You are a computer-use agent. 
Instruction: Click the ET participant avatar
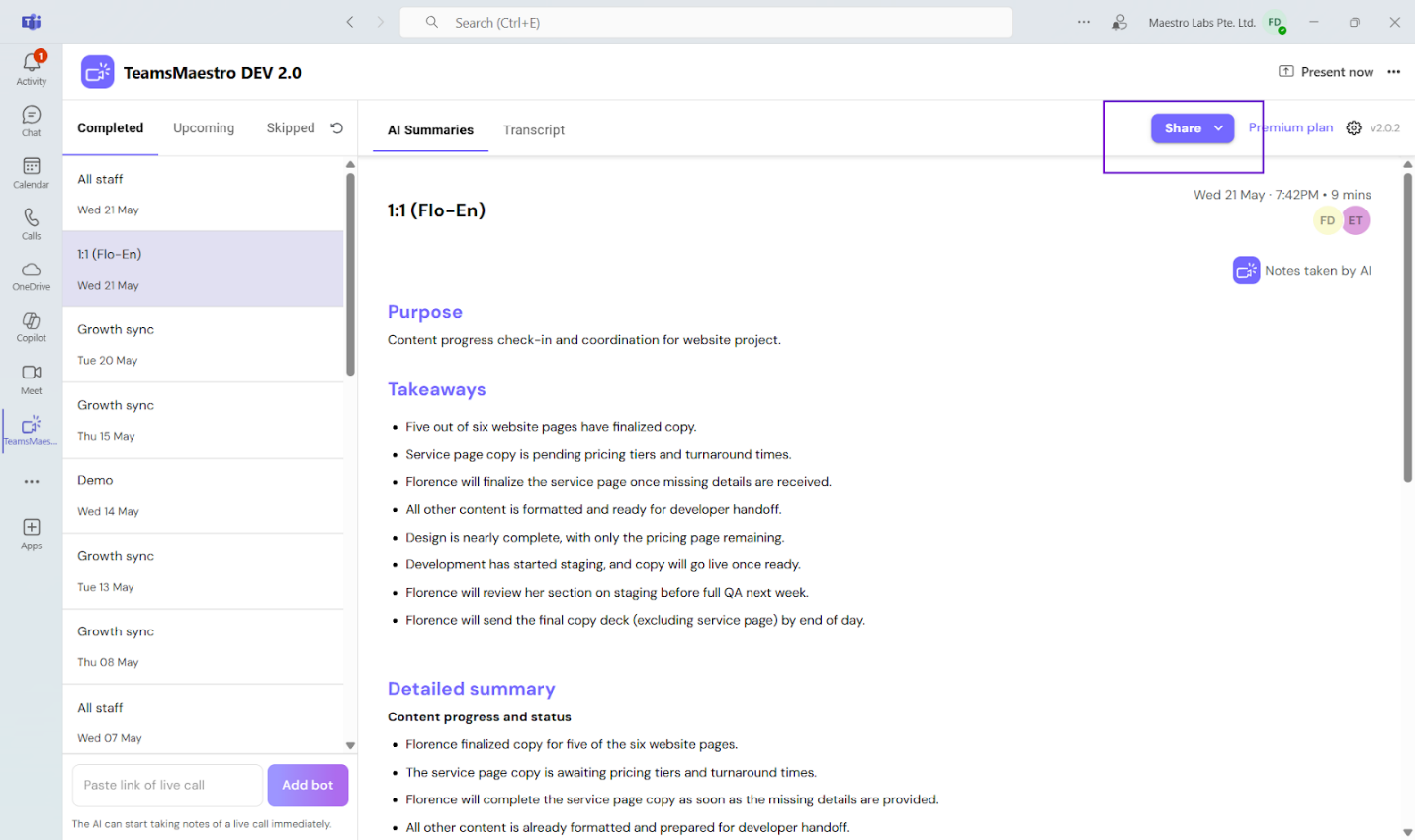pos(1356,221)
